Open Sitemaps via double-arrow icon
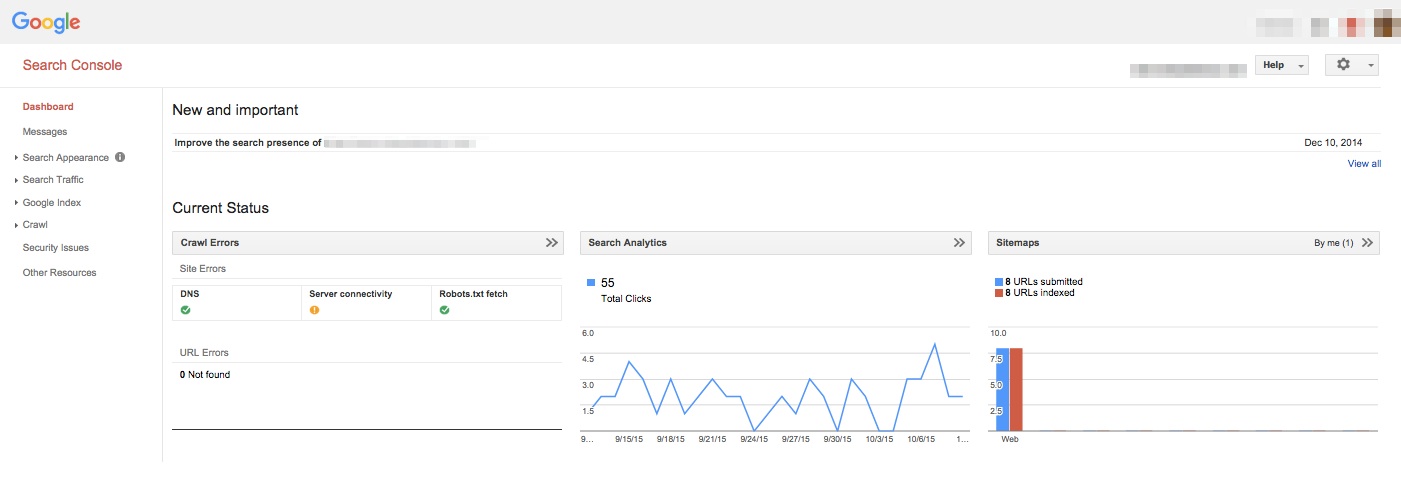This screenshot has width=1401, height=484. 1367,242
